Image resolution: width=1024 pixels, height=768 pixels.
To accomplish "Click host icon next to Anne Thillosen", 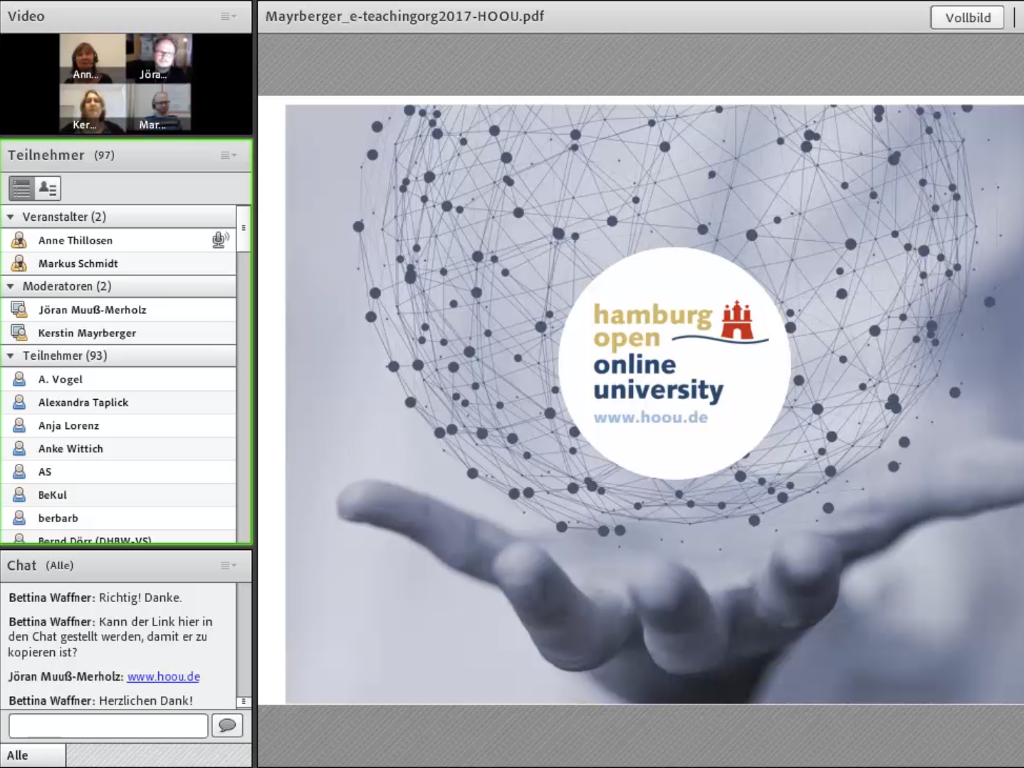I will pyautogui.click(x=19, y=240).
